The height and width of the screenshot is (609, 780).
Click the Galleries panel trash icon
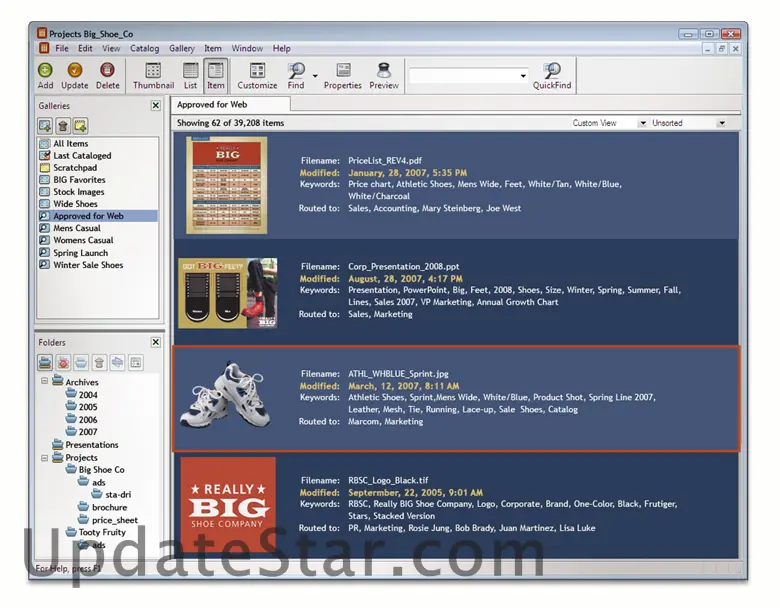(x=63, y=126)
